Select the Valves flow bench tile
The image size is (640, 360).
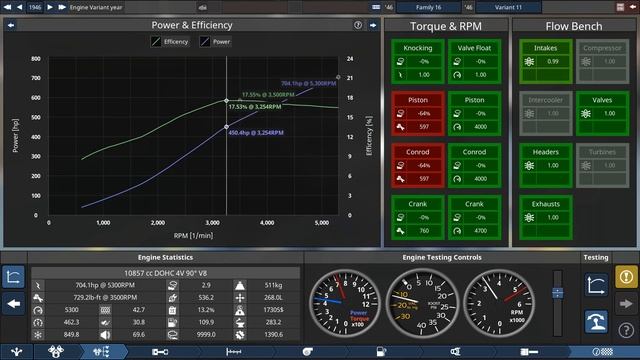[x=602, y=113]
